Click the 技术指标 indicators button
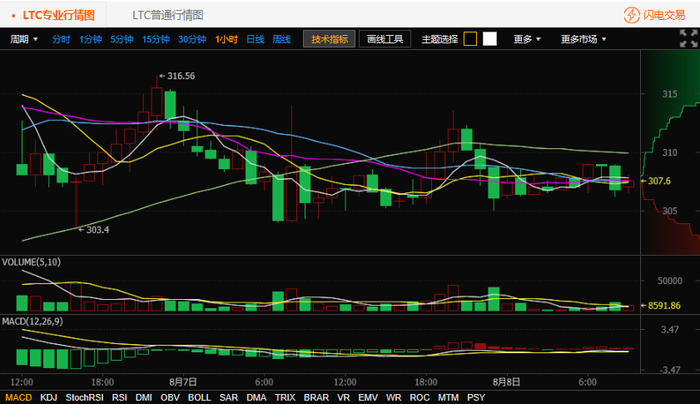The height and width of the screenshot is (404, 700). (x=329, y=39)
